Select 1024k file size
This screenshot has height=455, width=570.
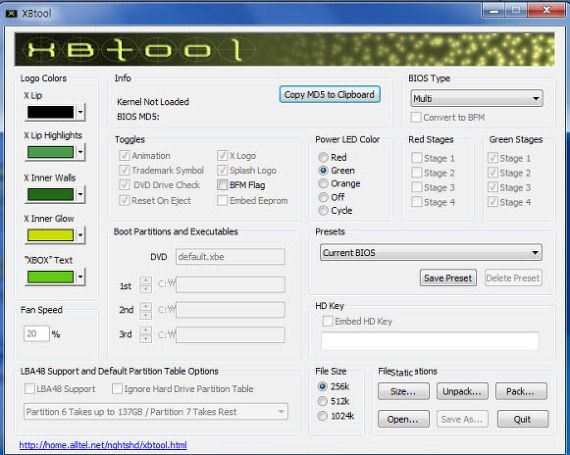[x=322, y=416]
